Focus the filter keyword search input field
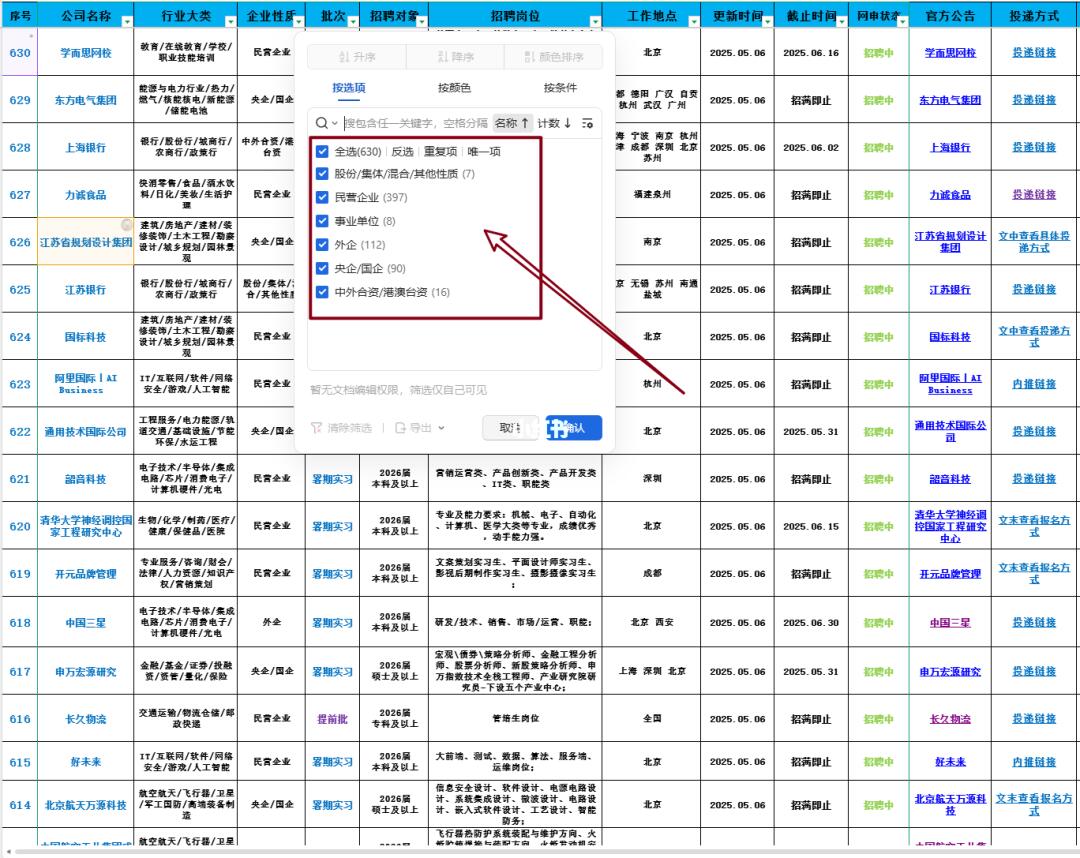Image resolution: width=1080 pixels, height=858 pixels. point(415,123)
